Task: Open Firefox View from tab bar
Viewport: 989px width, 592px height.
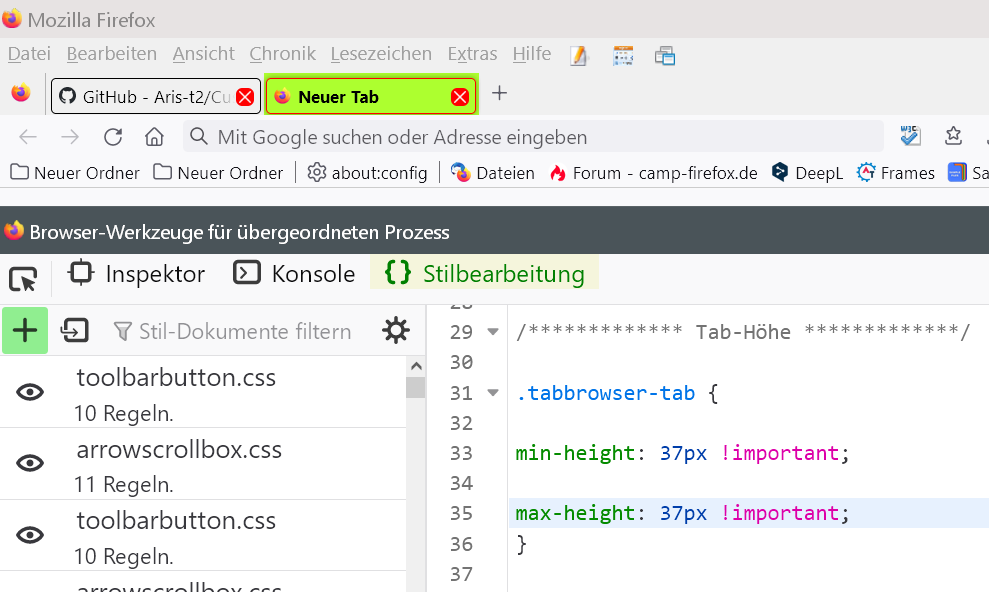Action: pyautogui.click(x=21, y=94)
